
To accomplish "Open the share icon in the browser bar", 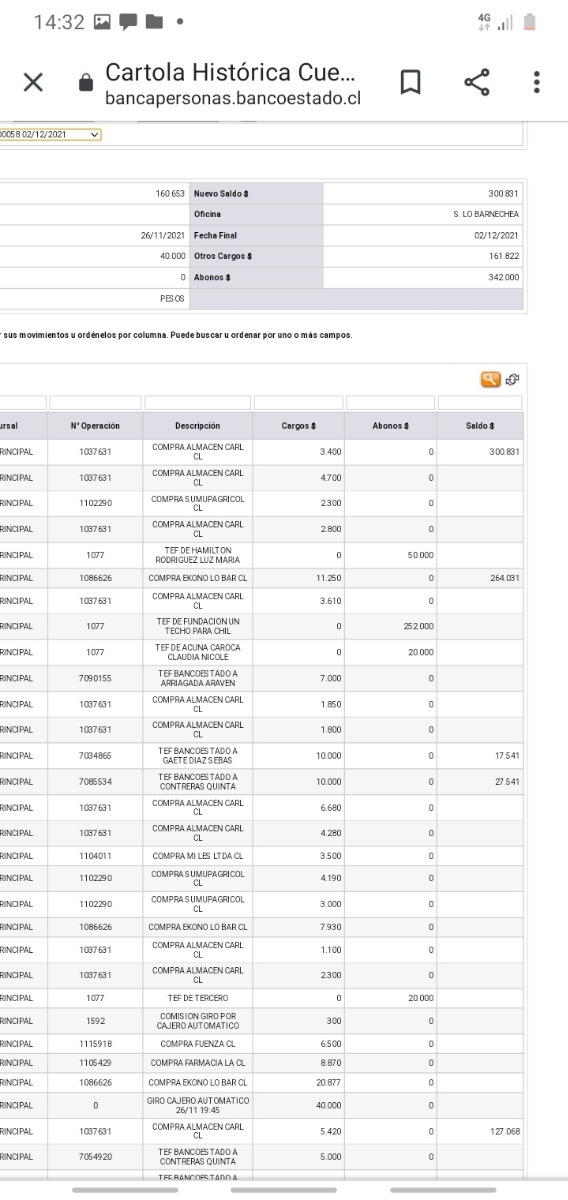I will pos(475,84).
